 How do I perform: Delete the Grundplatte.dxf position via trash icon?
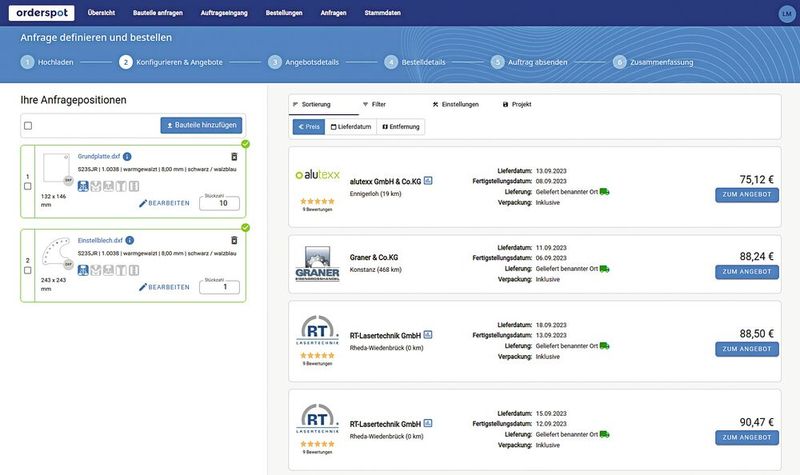[x=234, y=157]
